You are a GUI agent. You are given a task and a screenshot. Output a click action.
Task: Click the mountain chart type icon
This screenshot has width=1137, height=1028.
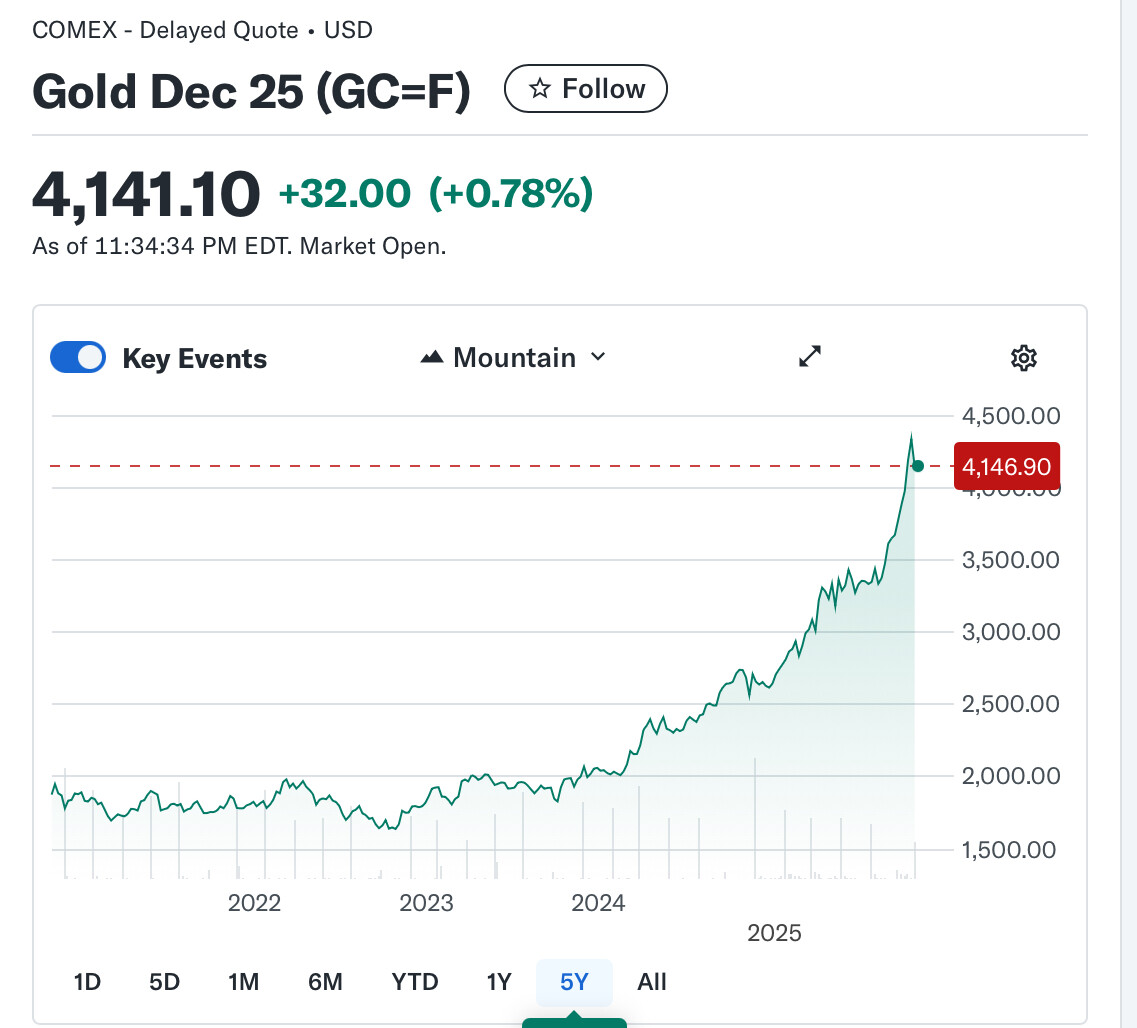(x=432, y=358)
